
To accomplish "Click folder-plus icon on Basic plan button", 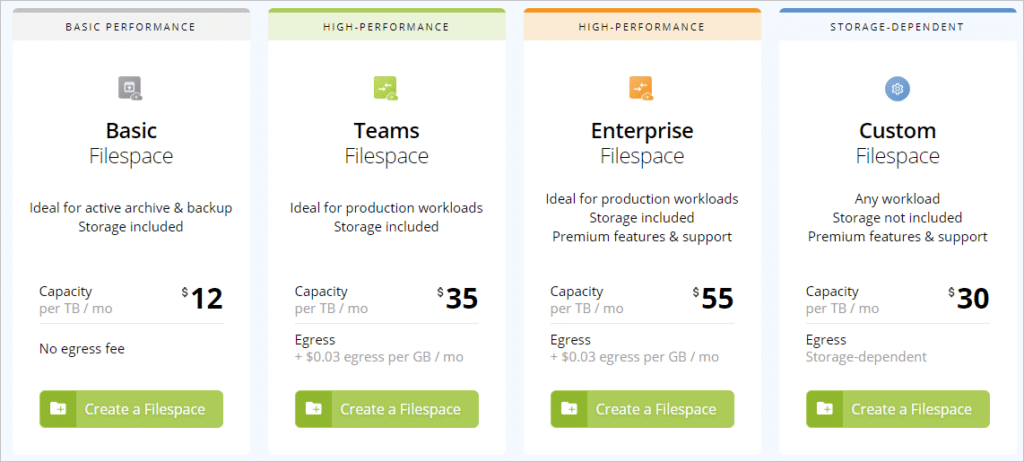I will click(x=57, y=409).
